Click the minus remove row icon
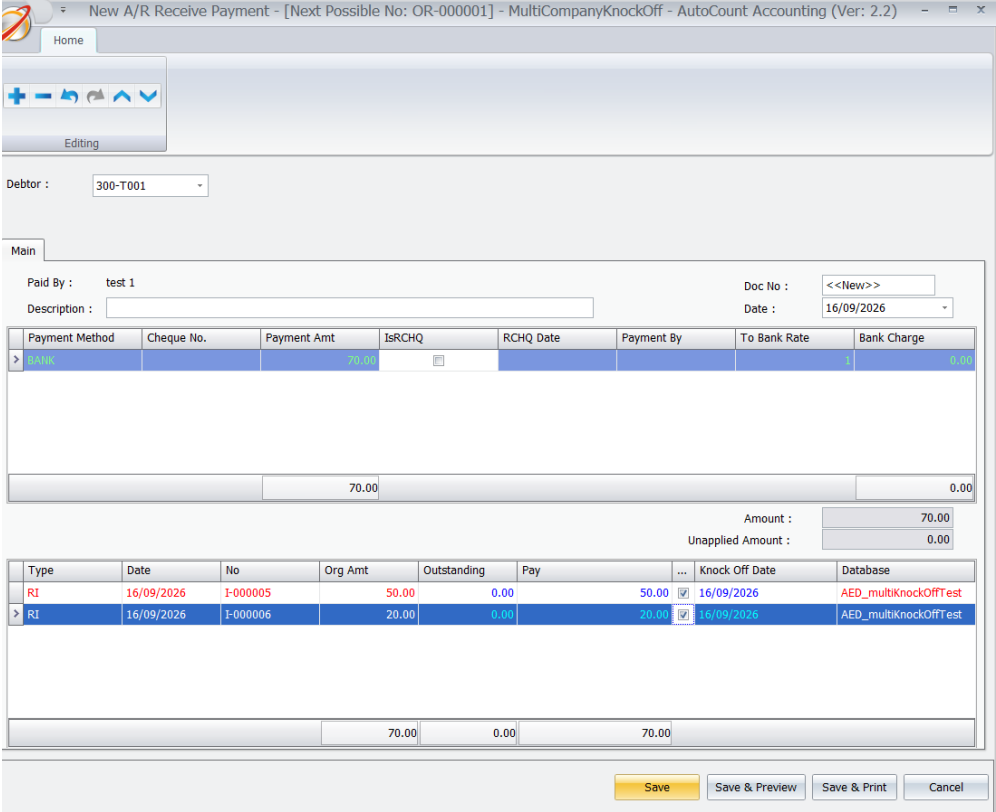The image size is (996, 812). point(43,97)
